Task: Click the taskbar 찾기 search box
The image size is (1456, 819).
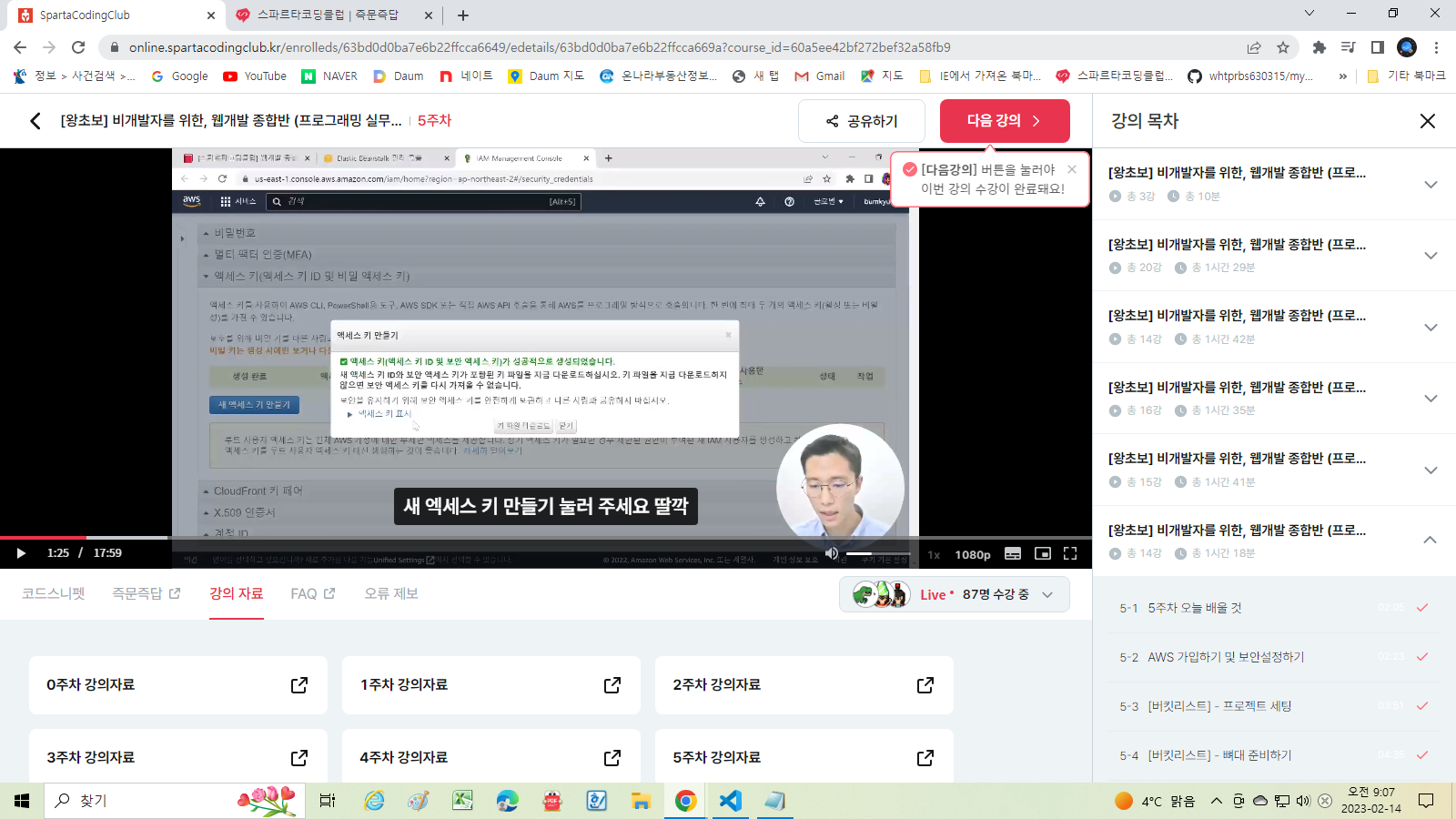Action: tap(175, 801)
